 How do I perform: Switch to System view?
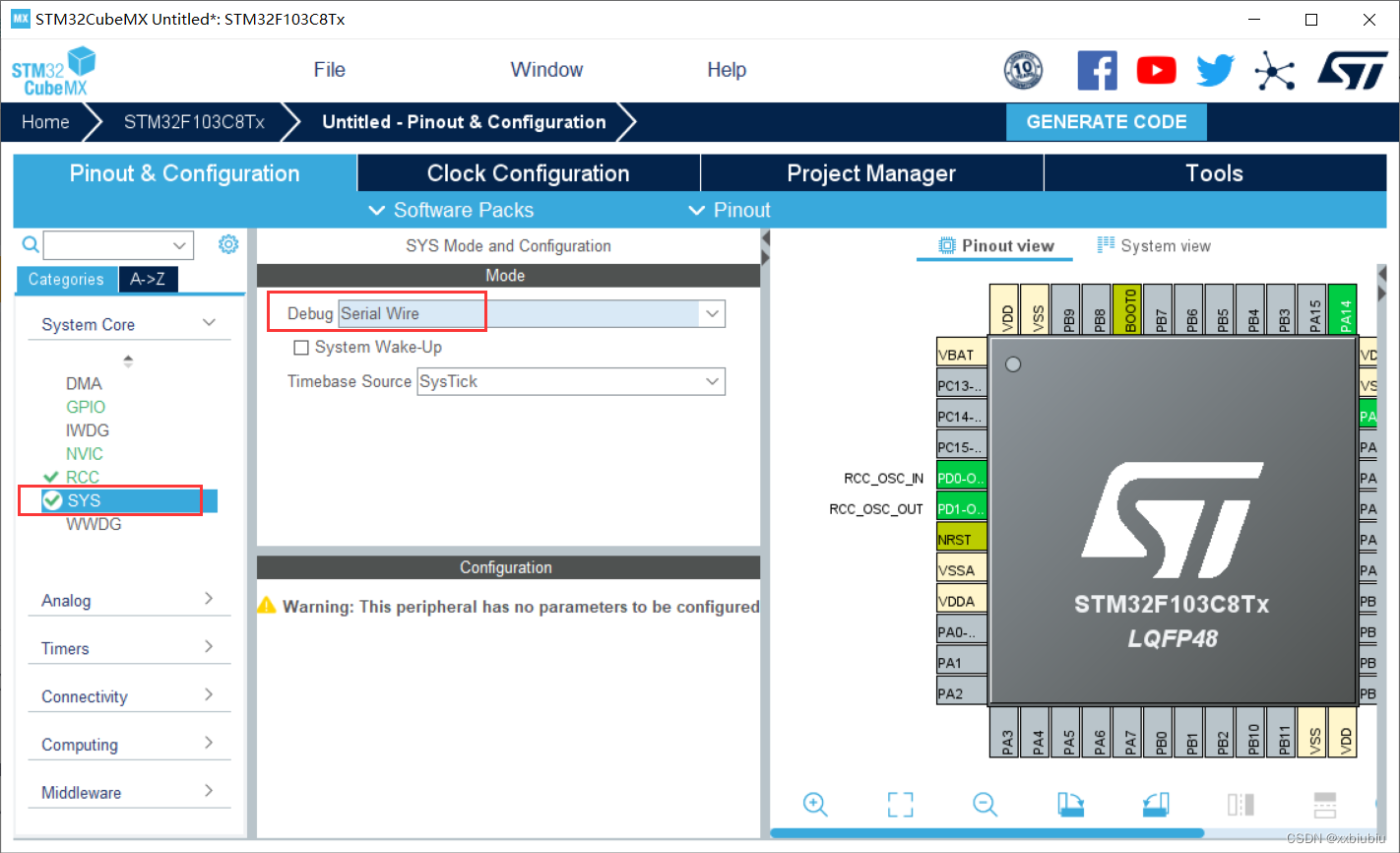1154,246
